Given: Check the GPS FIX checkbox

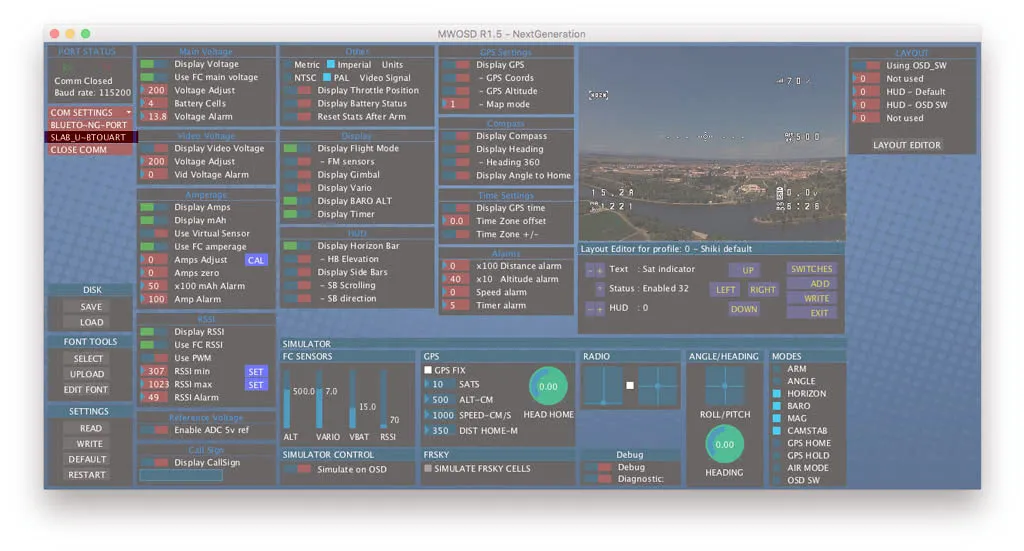Looking at the screenshot, I should click(428, 370).
